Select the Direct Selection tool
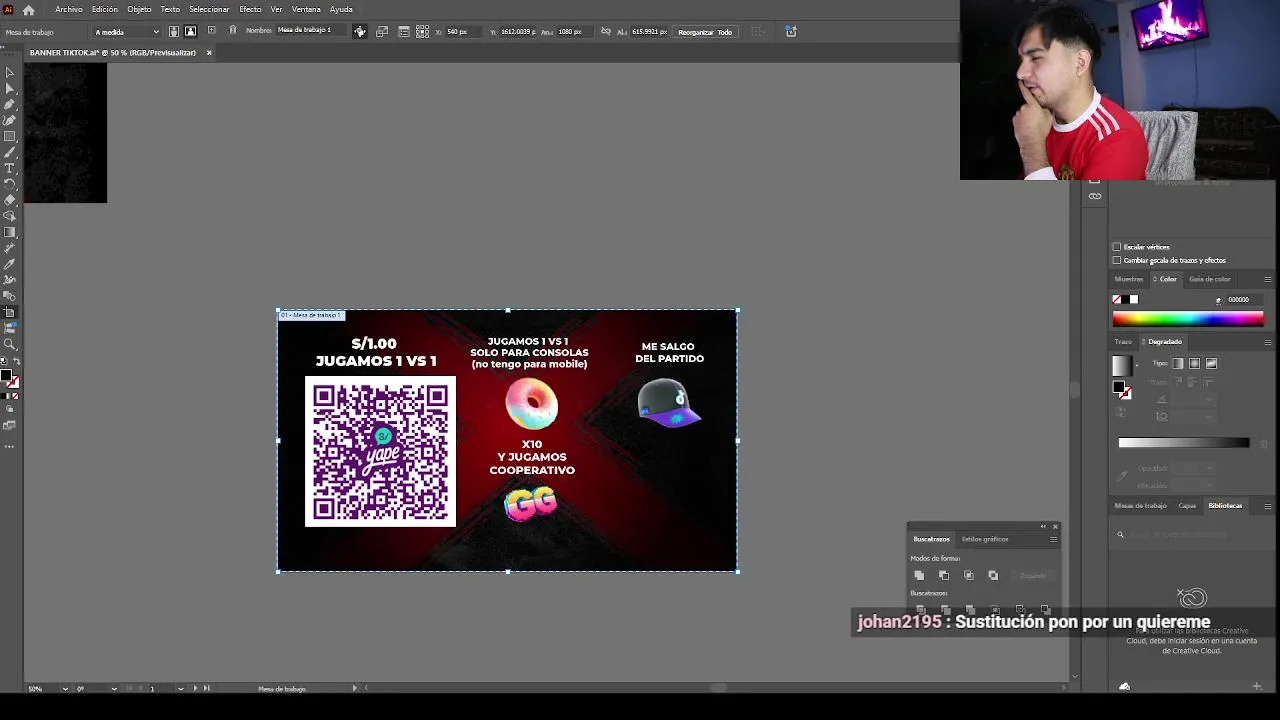Viewport: 1280px width, 720px height. (10, 88)
